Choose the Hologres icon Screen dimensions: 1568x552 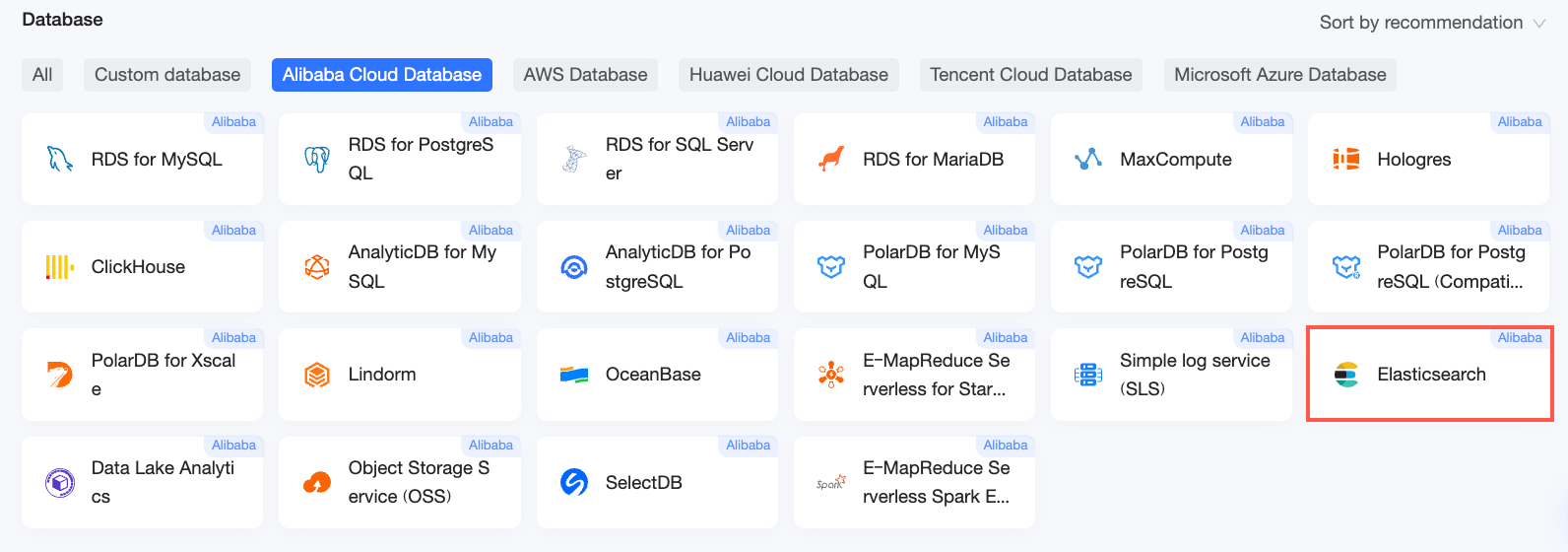1346,159
